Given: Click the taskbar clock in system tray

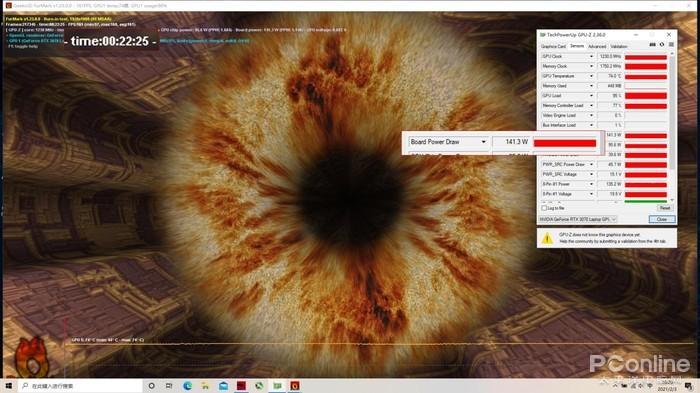Looking at the screenshot, I should 668,386.
